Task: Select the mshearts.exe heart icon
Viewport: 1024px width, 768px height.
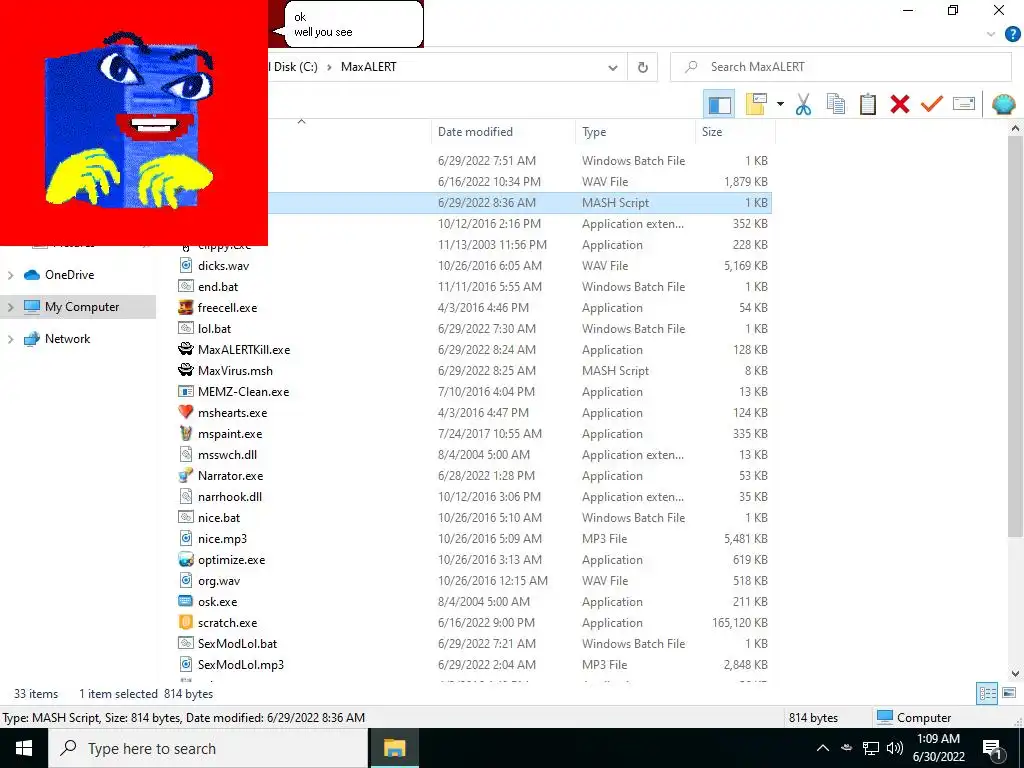Action: point(186,413)
